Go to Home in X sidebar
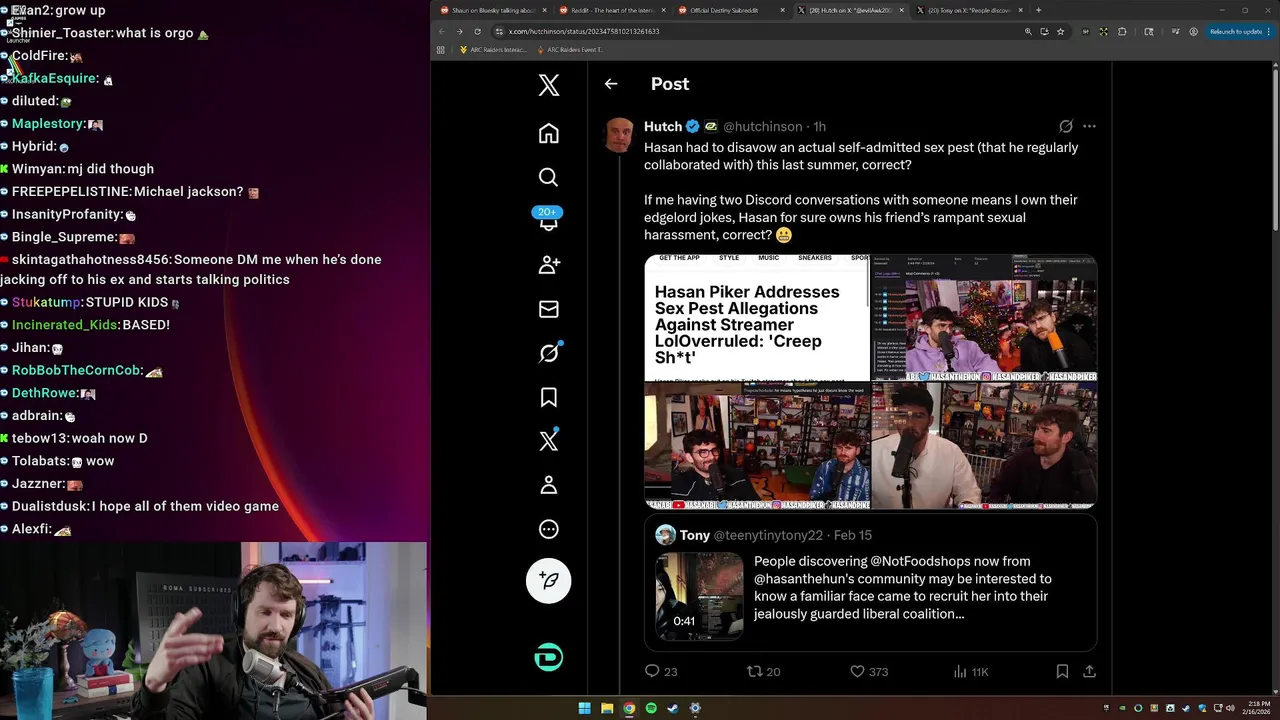The height and width of the screenshot is (720, 1280). tap(548, 133)
